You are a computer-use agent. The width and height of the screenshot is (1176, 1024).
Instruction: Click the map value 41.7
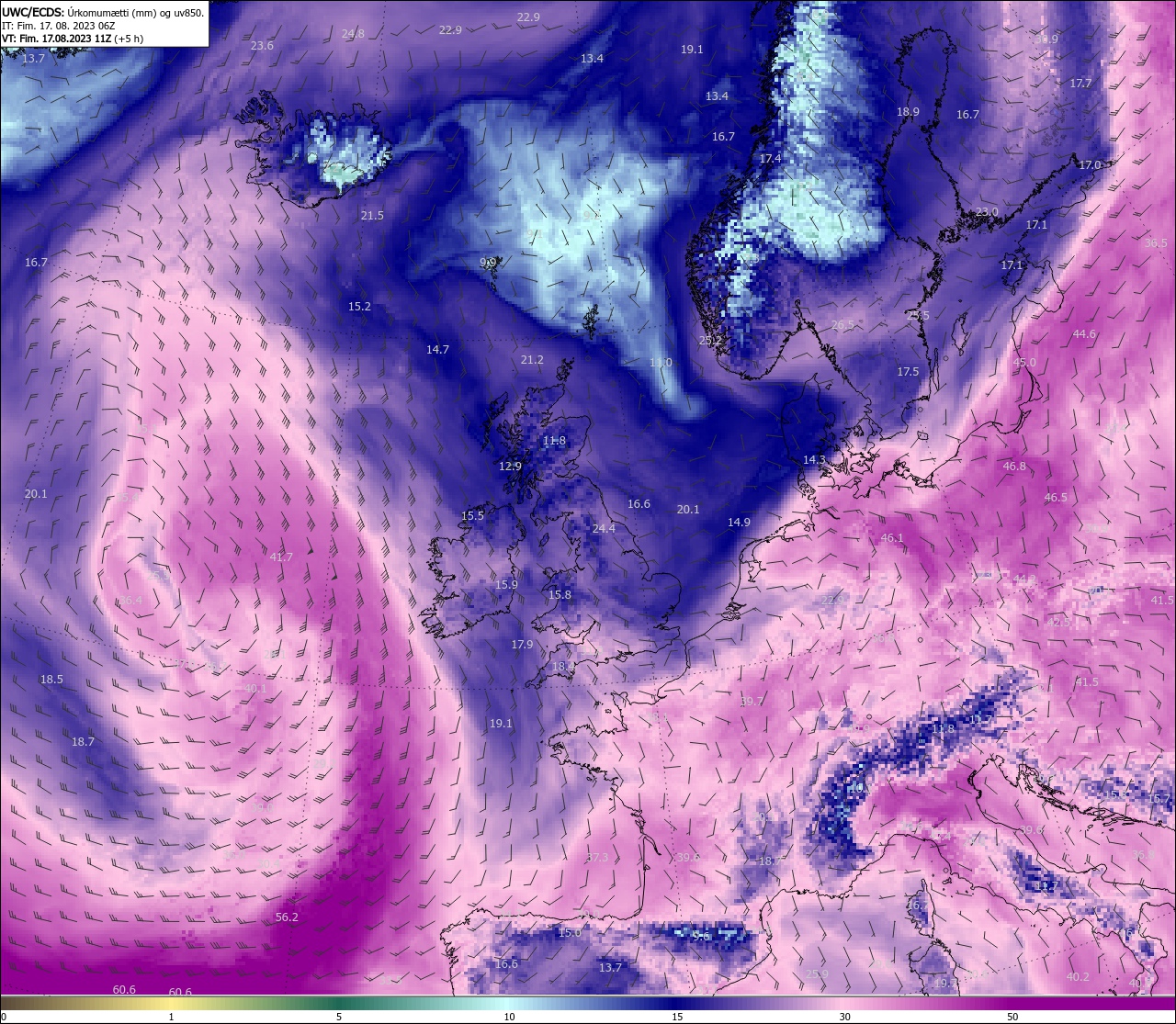click(x=281, y=557)
